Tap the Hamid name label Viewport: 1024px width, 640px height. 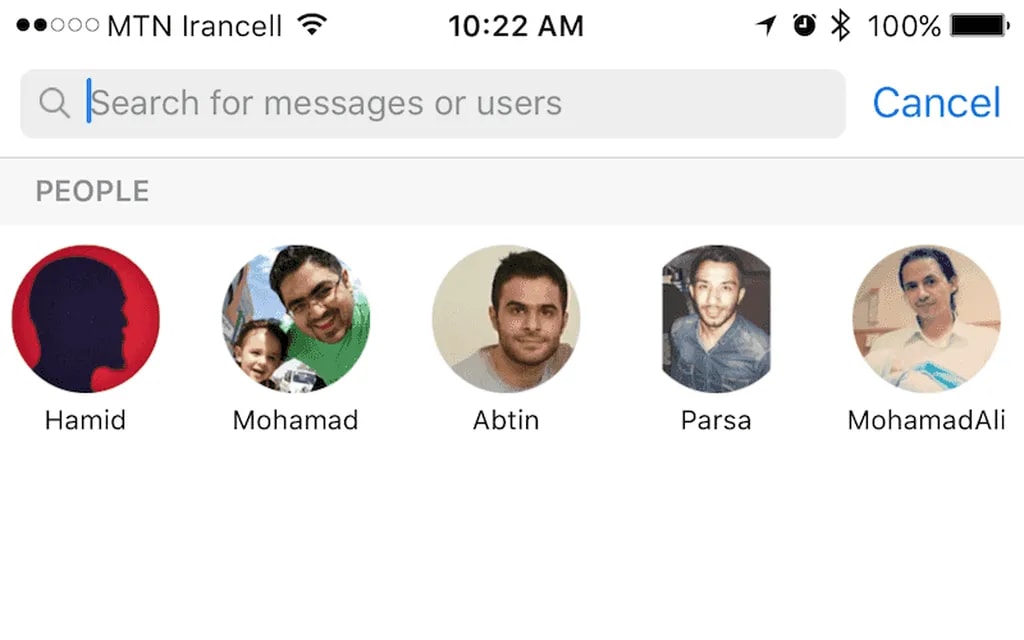pyautogui.click(x=86, y=420)
